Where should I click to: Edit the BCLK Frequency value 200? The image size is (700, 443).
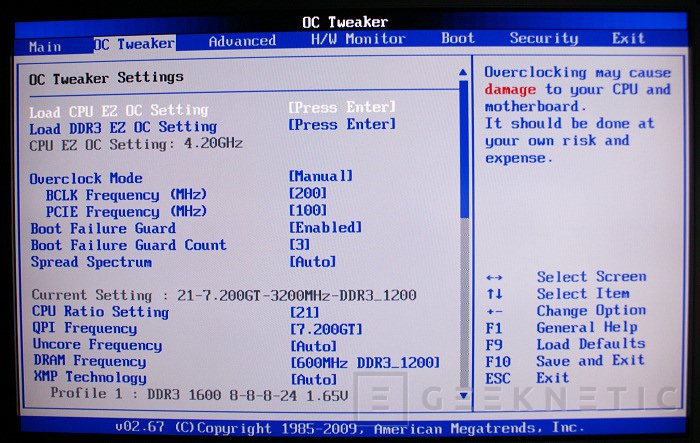click(x=308, y=193)
